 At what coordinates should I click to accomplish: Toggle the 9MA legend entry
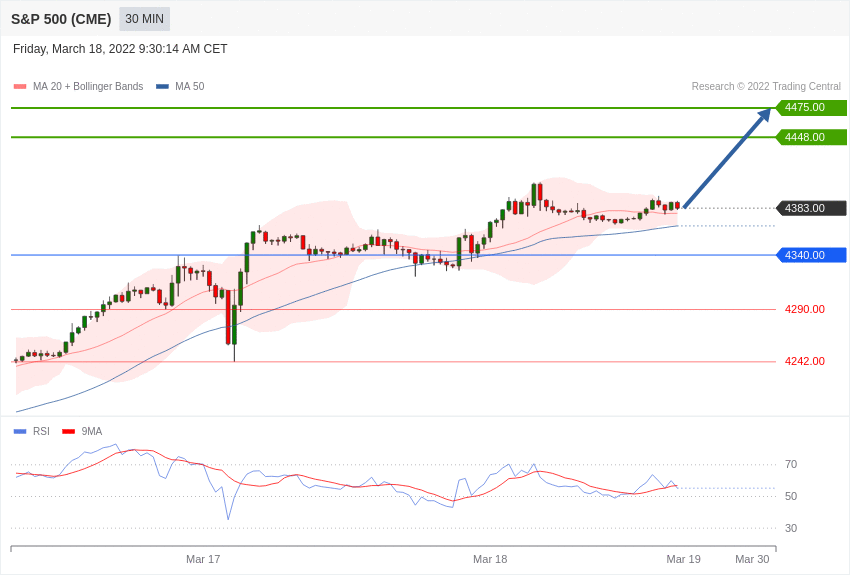tap(82, 431)
